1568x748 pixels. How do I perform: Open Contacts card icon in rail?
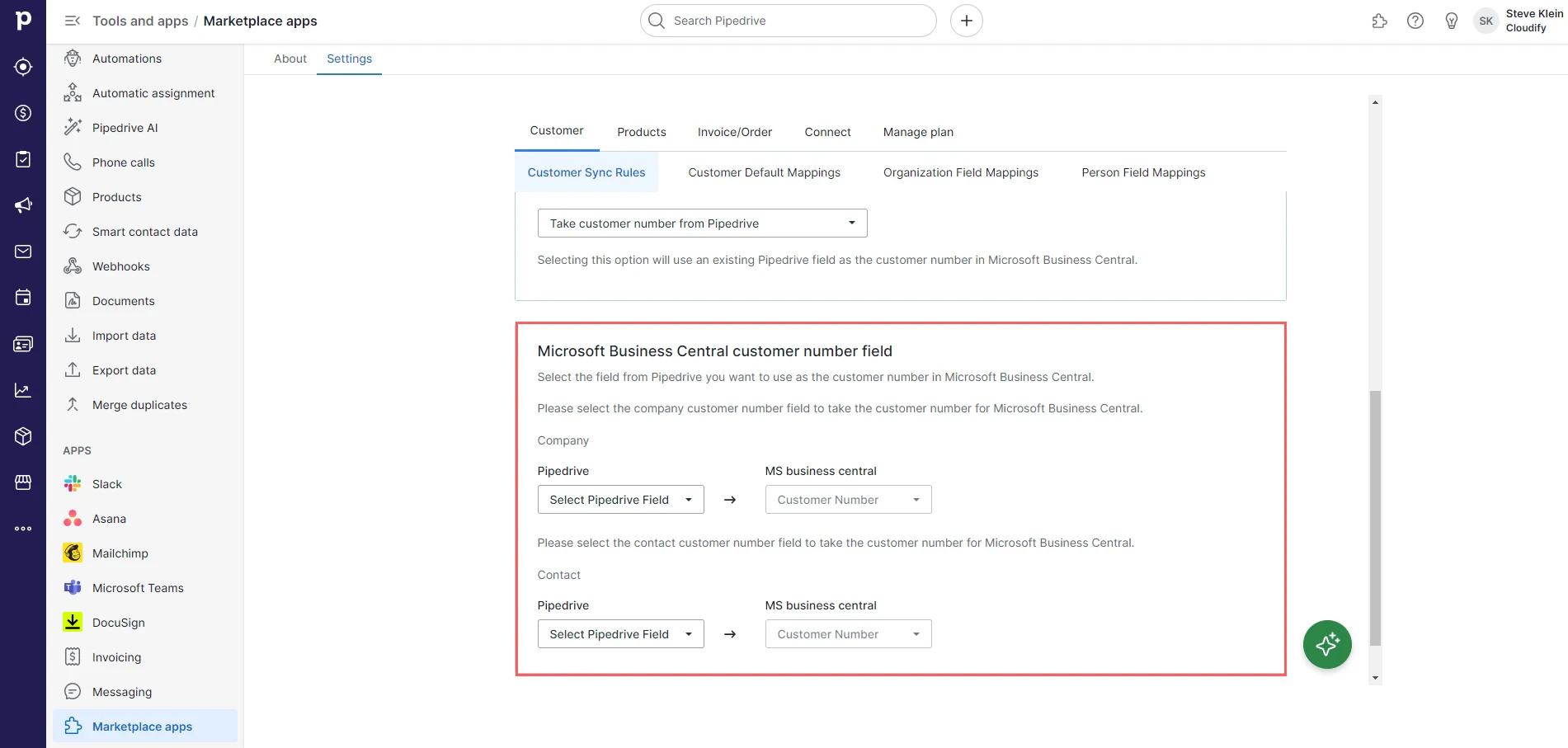tap(23, 344)
